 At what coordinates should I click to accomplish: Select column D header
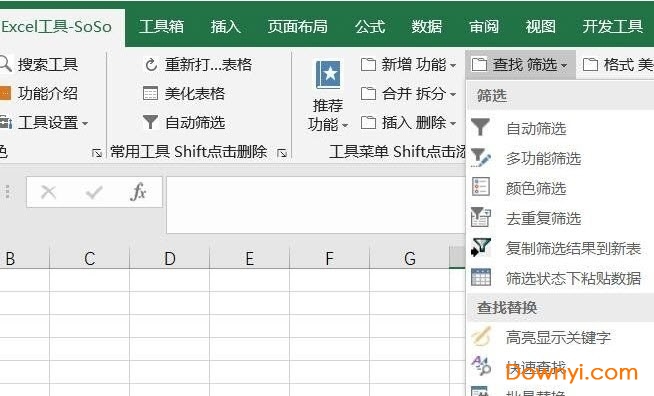pos(170,258)
